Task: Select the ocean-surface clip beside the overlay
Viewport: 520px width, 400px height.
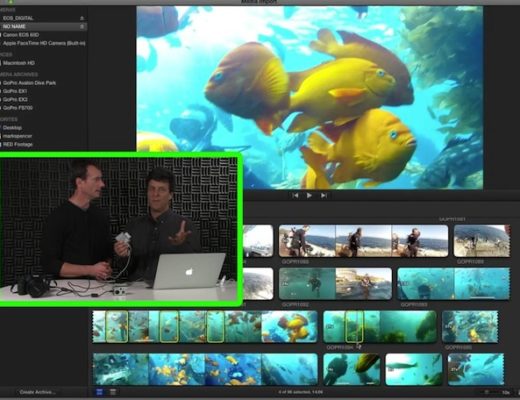Action: point(259,284)
